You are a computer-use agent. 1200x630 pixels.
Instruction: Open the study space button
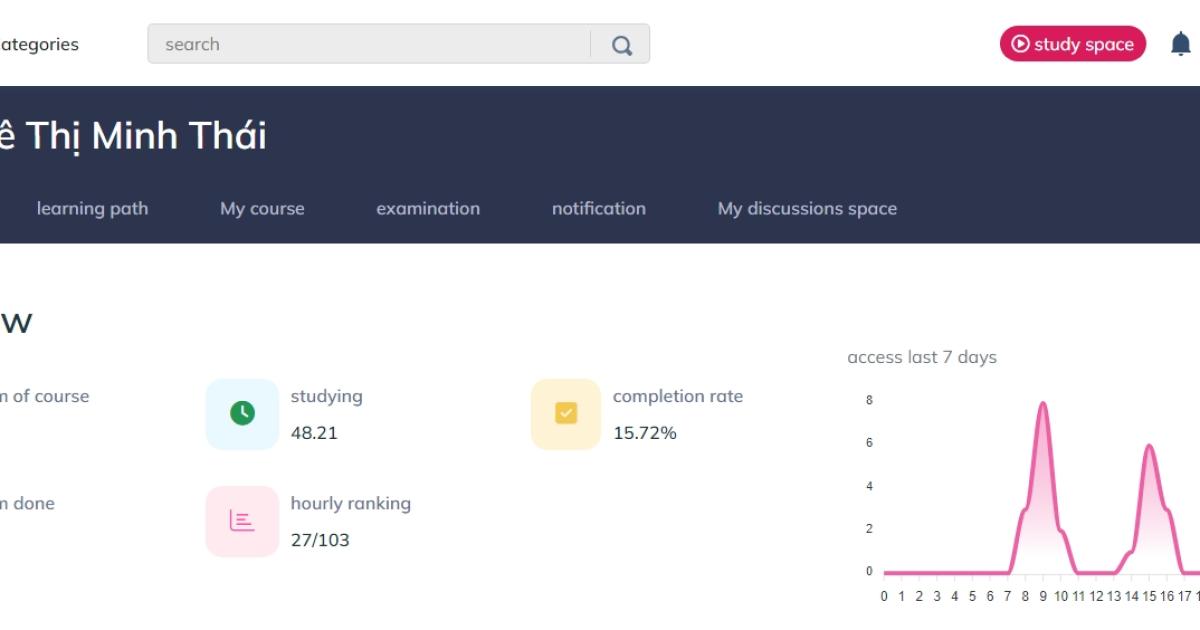1073,44
